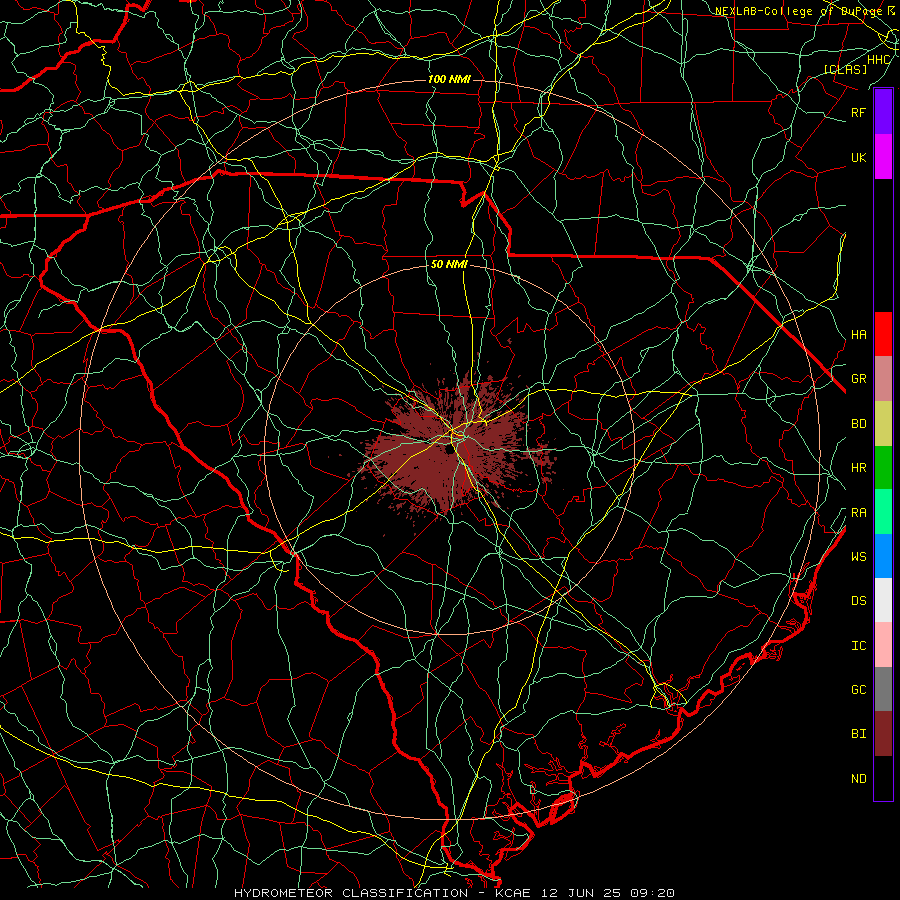Click the RF purple legend swatch

883,112
